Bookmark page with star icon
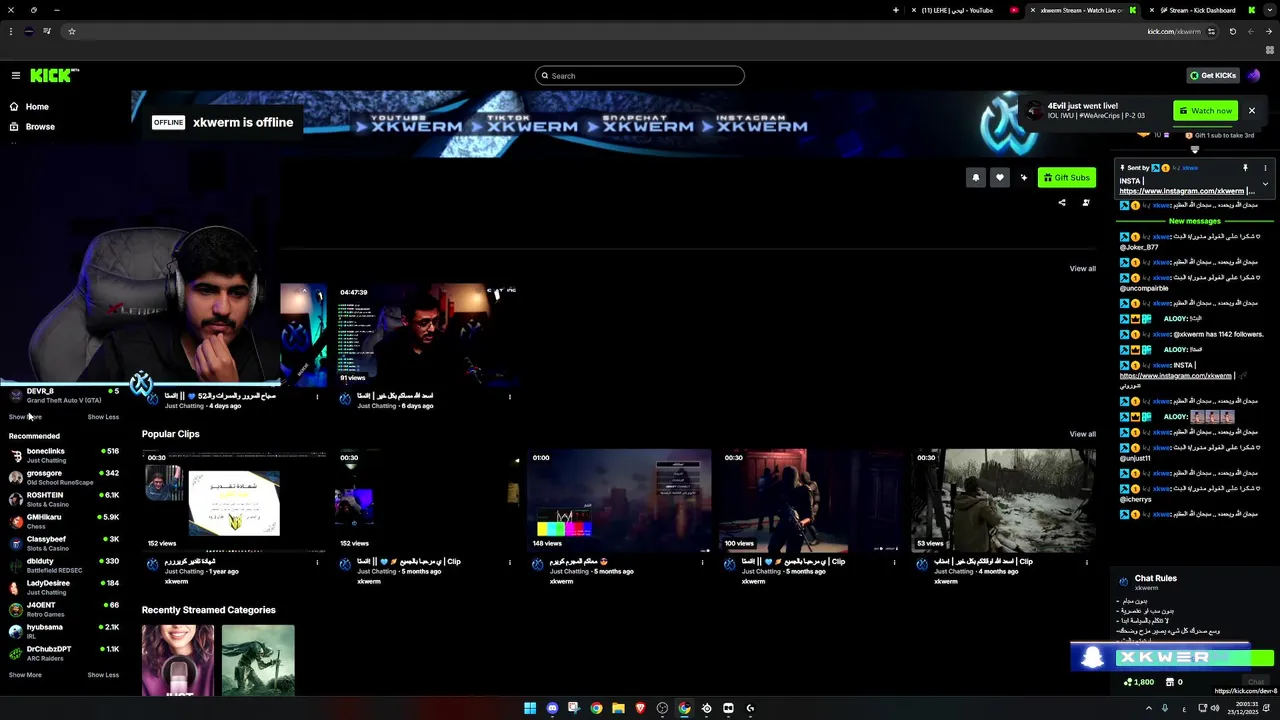Viewport: 1280px width, 720px height. click(71, 31)
